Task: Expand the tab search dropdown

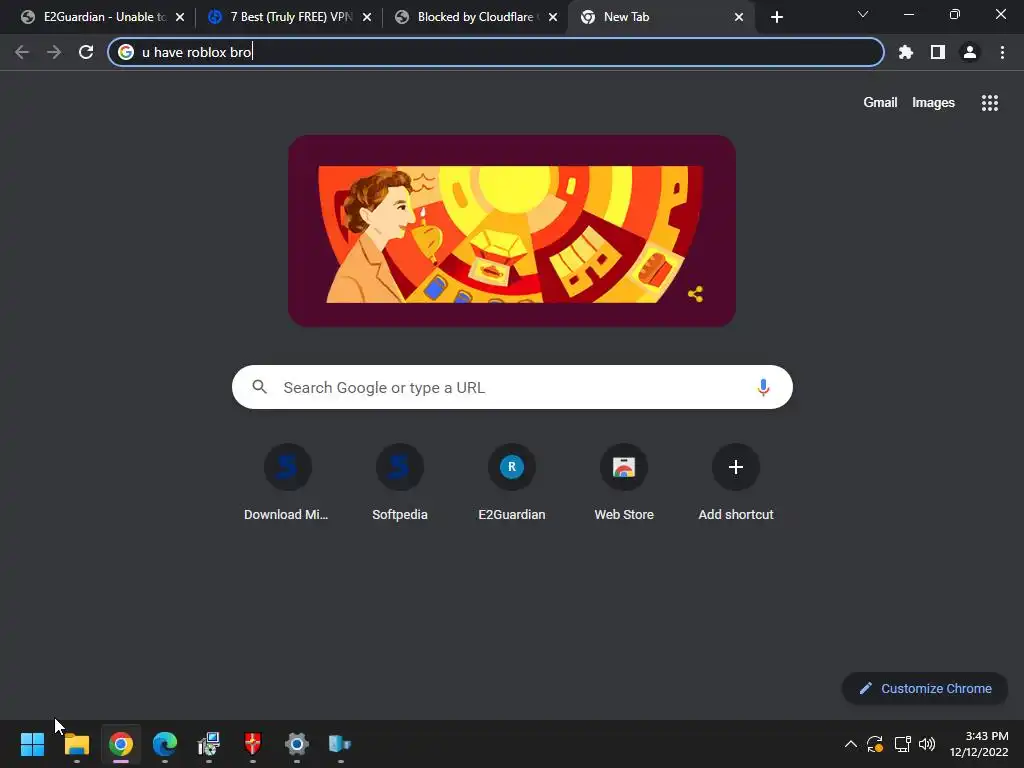Action: (x=863, y=14)
